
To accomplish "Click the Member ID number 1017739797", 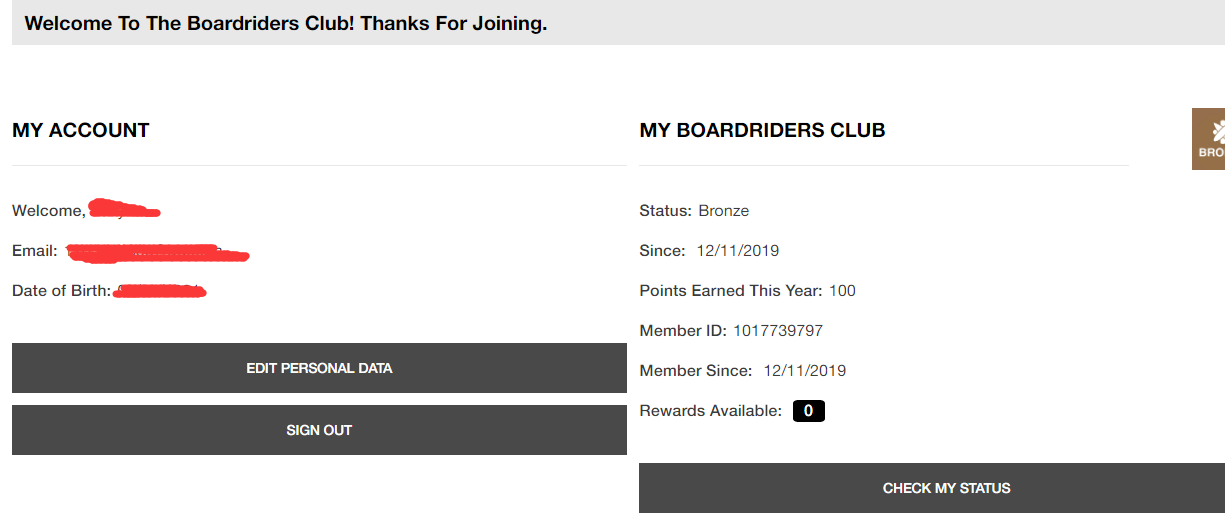I will click(x=778, y=331).
